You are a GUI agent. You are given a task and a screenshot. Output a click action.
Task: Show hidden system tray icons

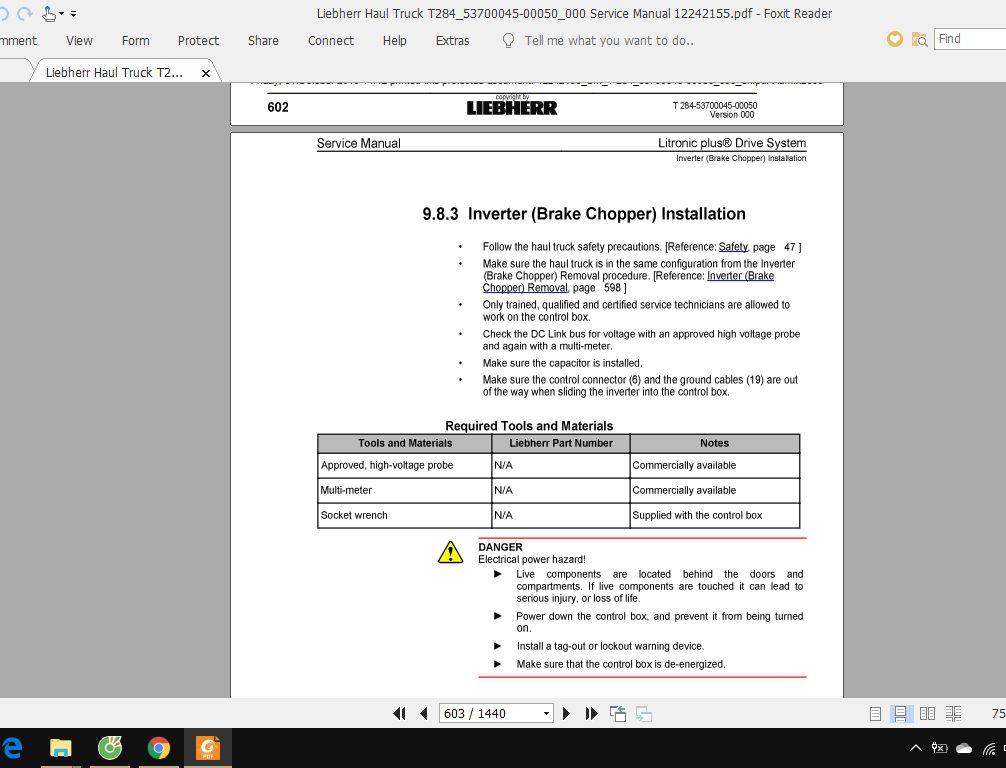click(916, 747)
